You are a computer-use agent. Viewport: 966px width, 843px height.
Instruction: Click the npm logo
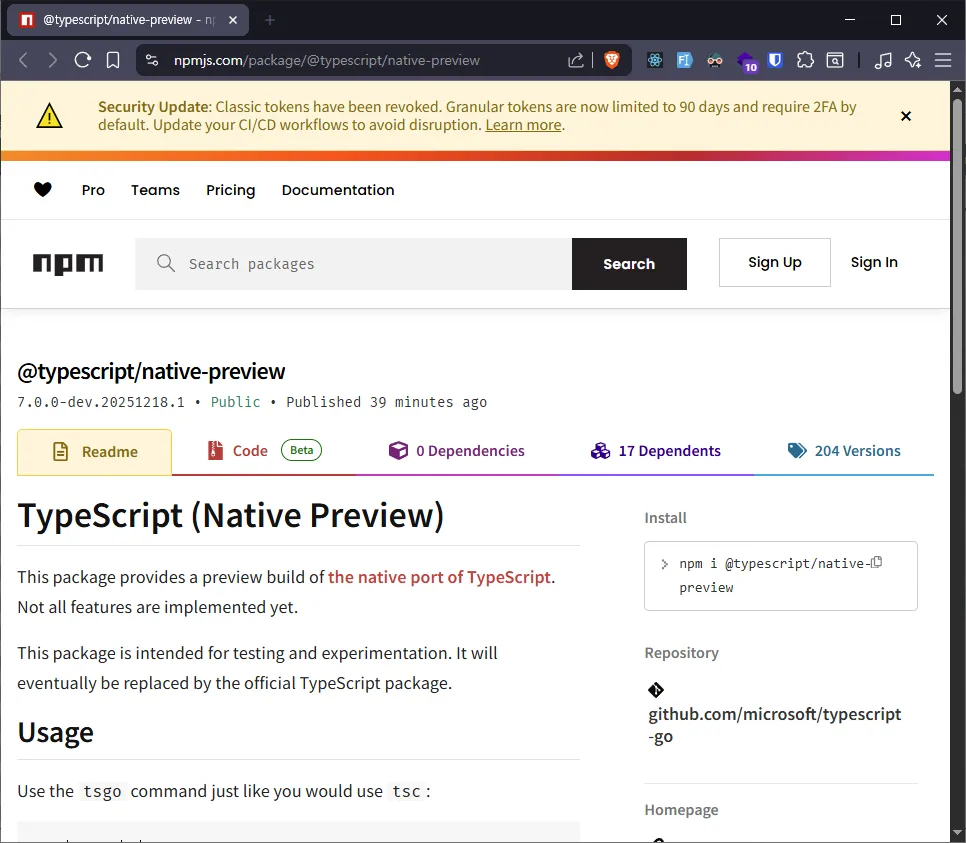[x=68, y=264]
